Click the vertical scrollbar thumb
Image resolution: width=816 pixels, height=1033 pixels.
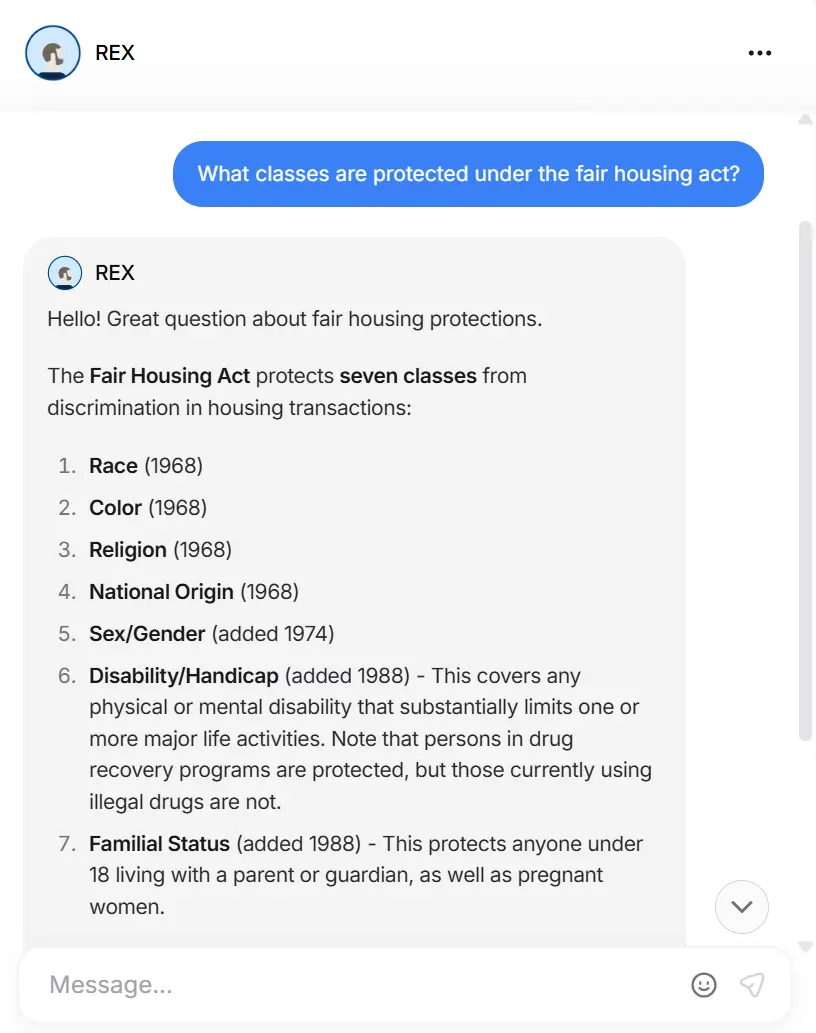click(805, 481)
